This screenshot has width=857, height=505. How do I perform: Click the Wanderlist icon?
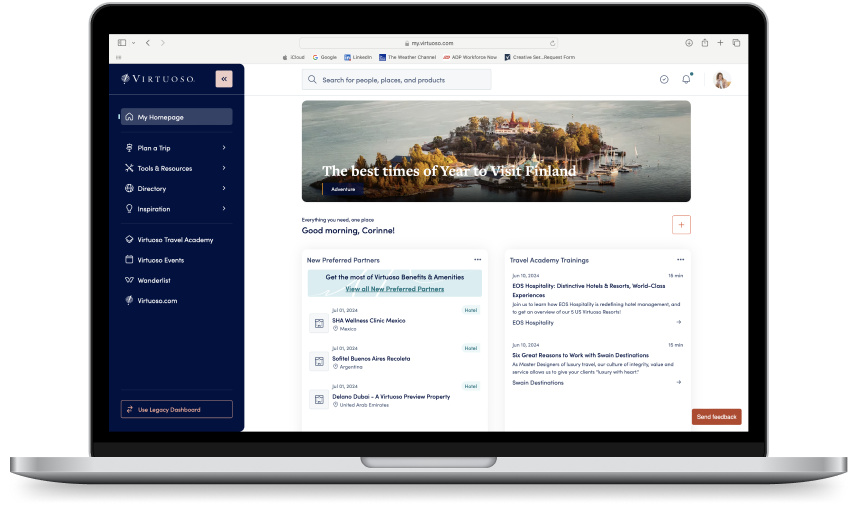129,280
